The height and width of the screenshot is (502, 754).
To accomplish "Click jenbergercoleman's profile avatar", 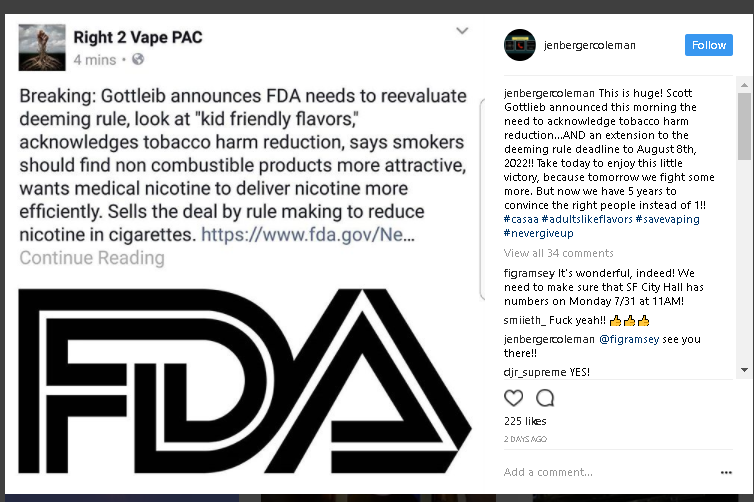I will pos(520,46).
